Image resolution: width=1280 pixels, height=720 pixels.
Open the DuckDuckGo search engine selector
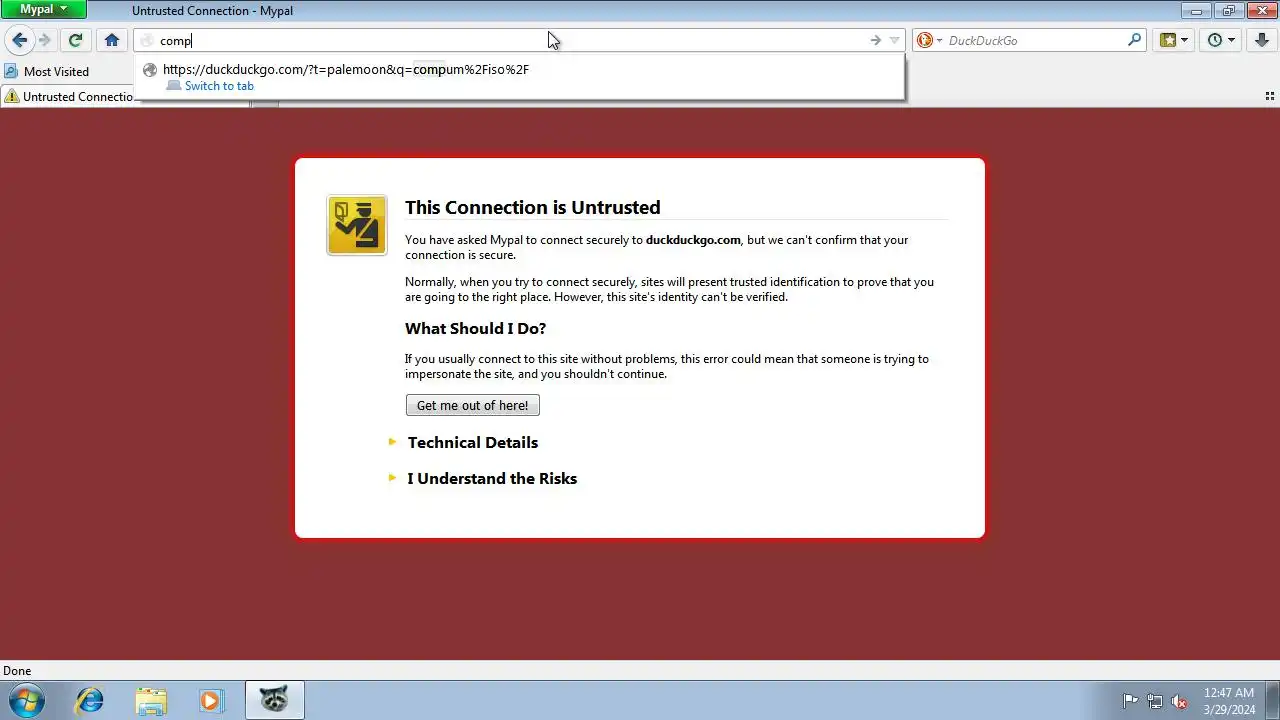pos(930,40)
